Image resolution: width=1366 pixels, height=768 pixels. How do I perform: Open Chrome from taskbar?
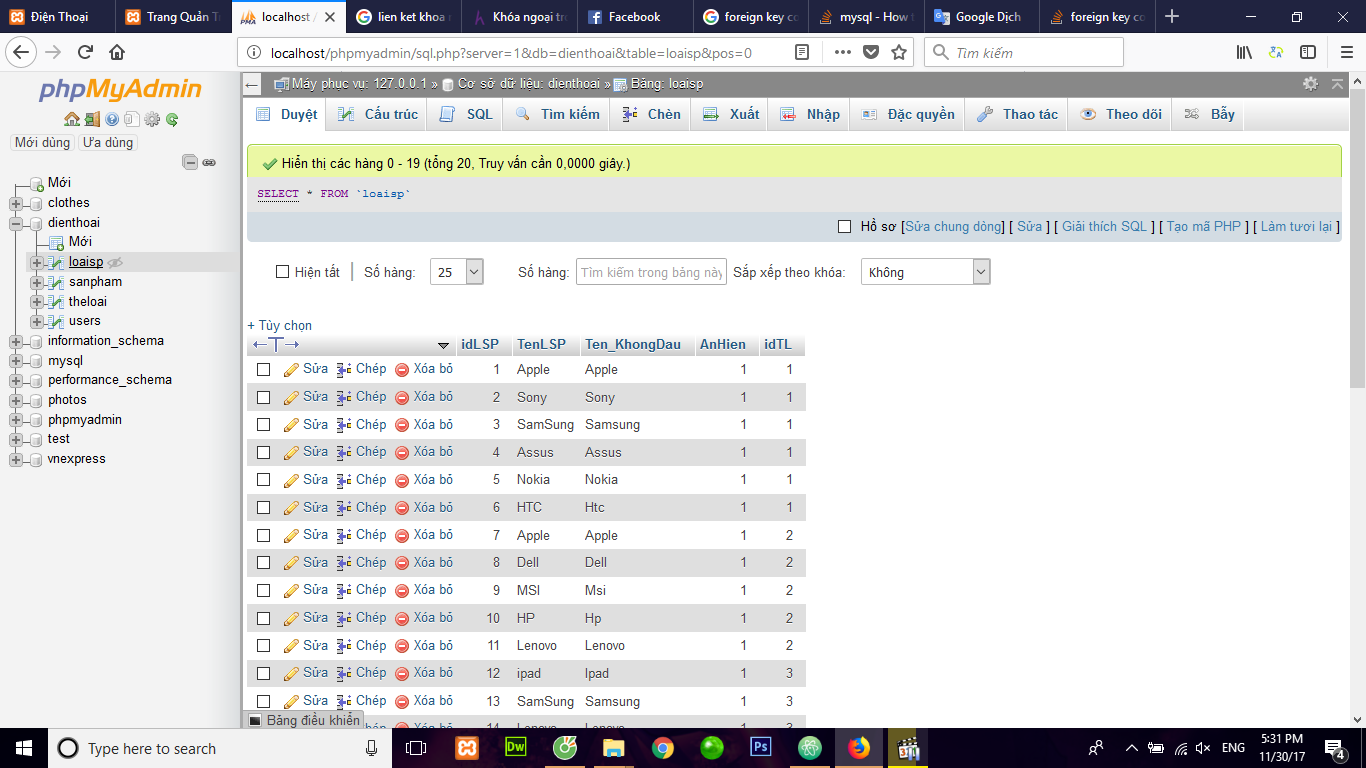(x=663, y=747)
